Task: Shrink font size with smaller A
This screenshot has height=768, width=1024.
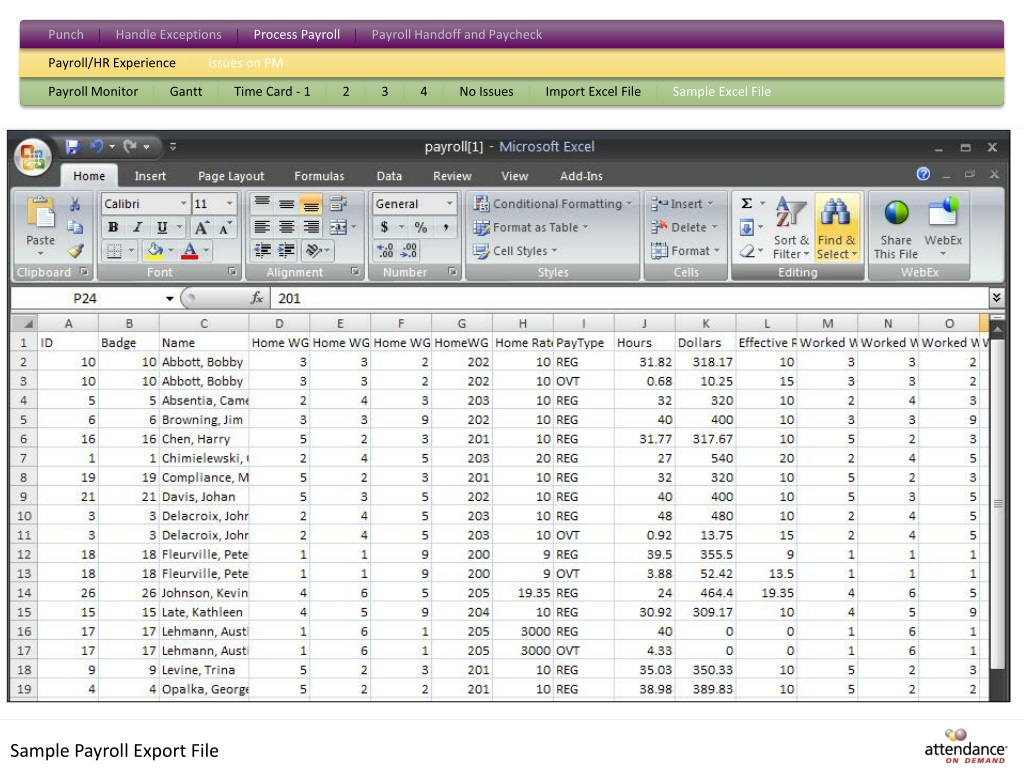Action: point(225,228)
